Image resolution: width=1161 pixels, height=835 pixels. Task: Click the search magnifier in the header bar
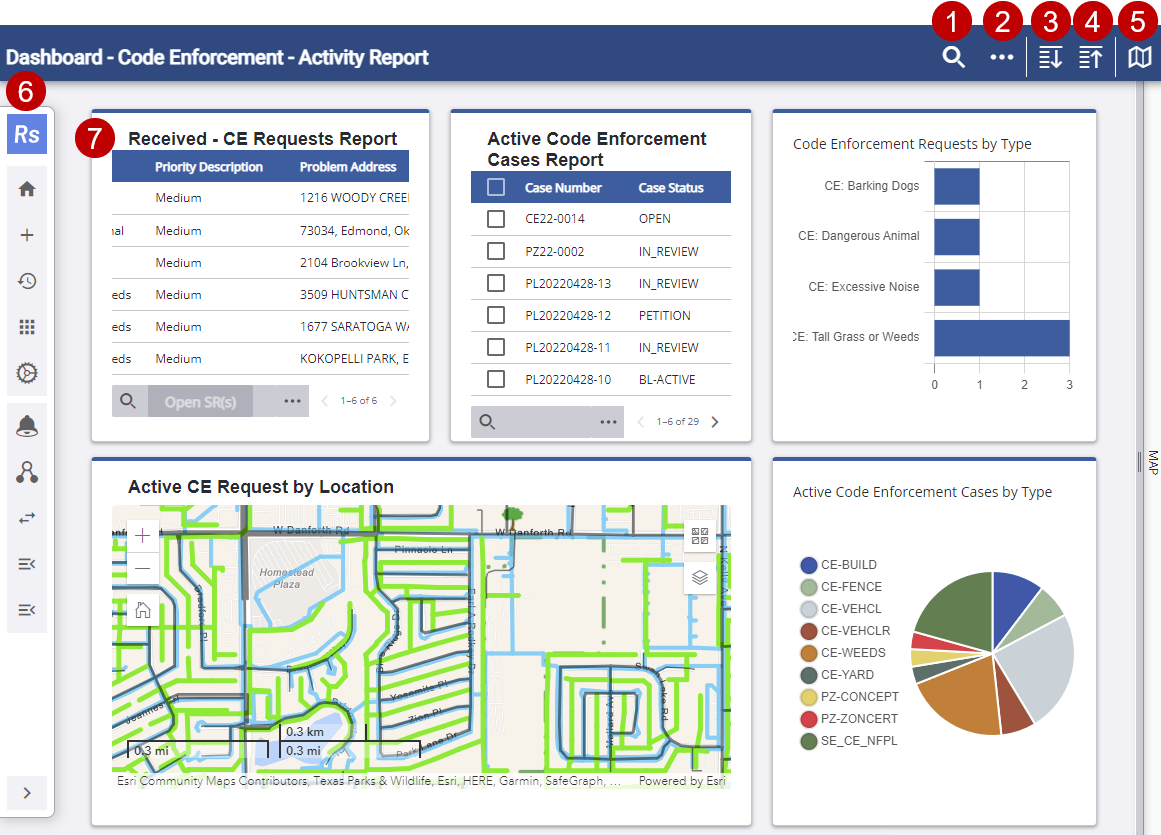[953, 58]
